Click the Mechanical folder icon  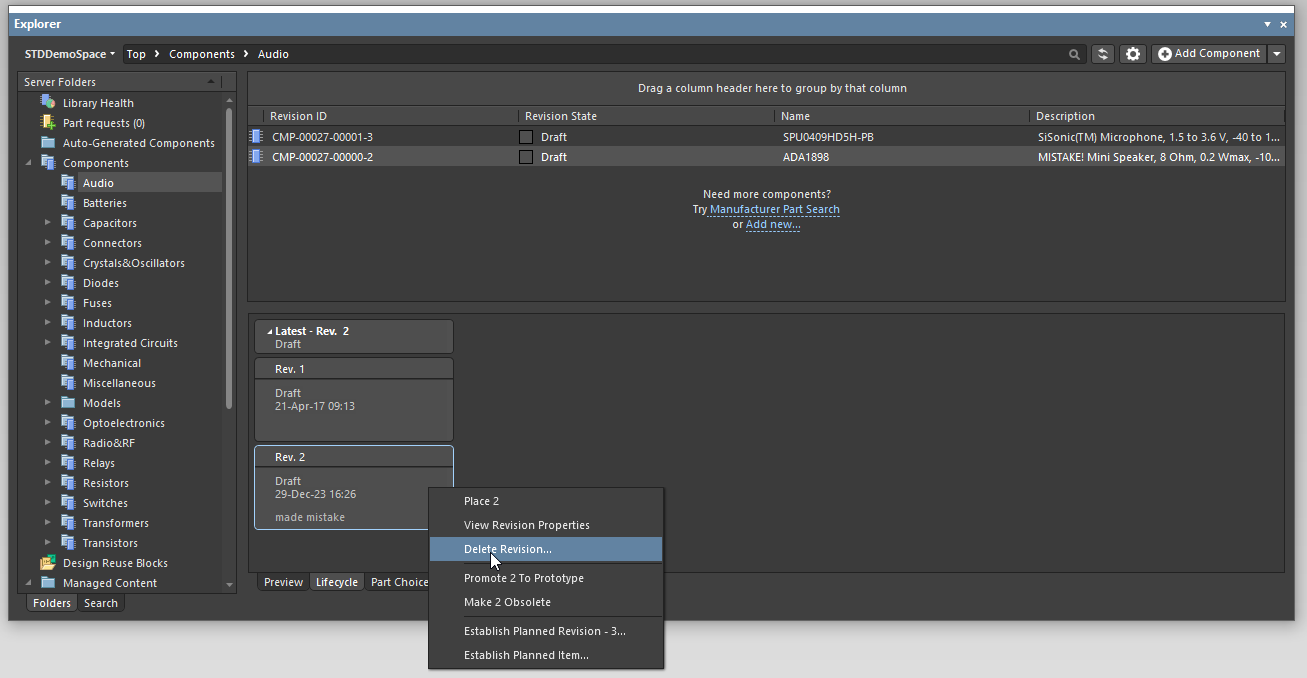pos(68,362)
